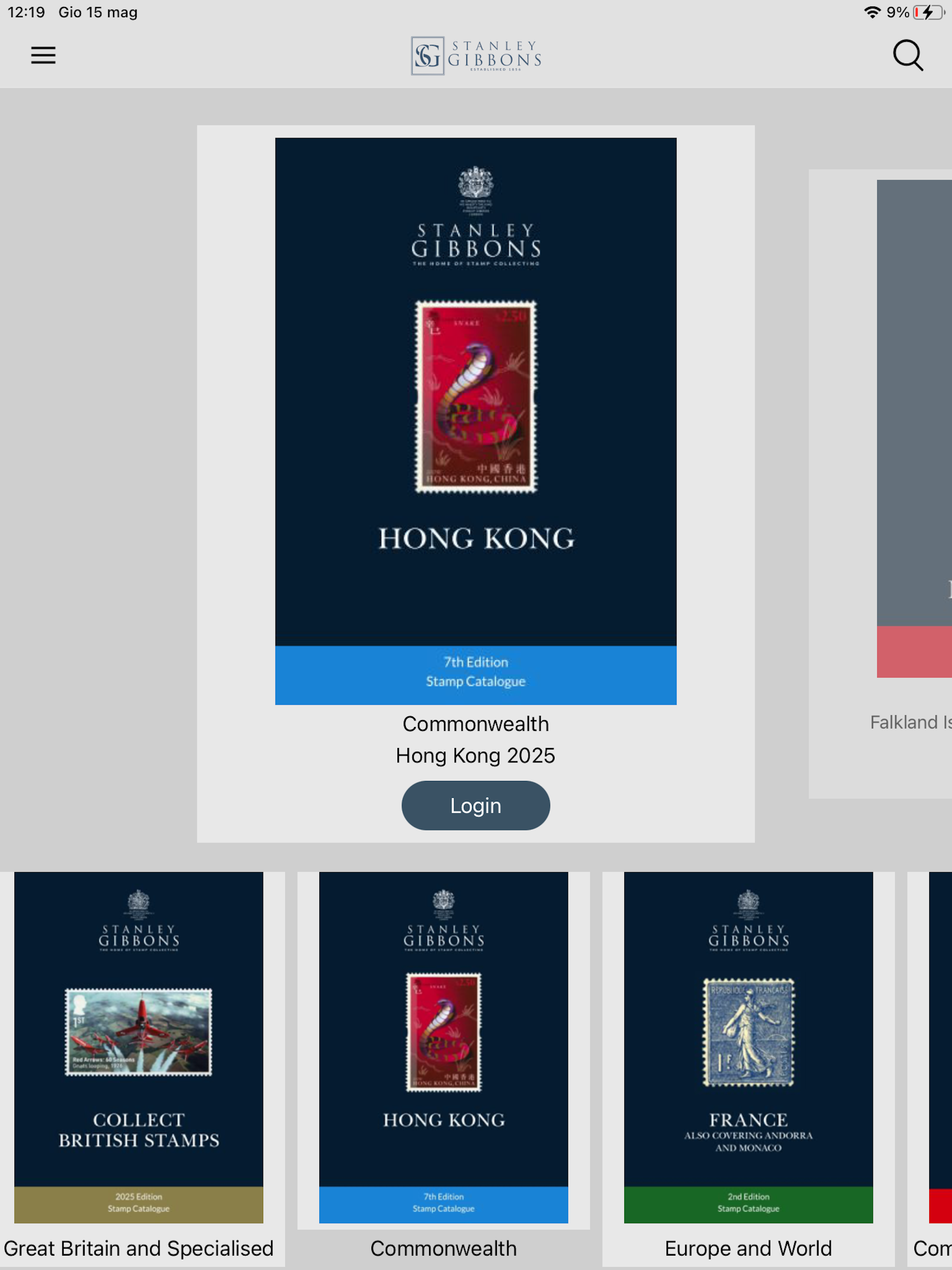Open the France 2nd Edition catalogue cover

[x=748, y=1047]
